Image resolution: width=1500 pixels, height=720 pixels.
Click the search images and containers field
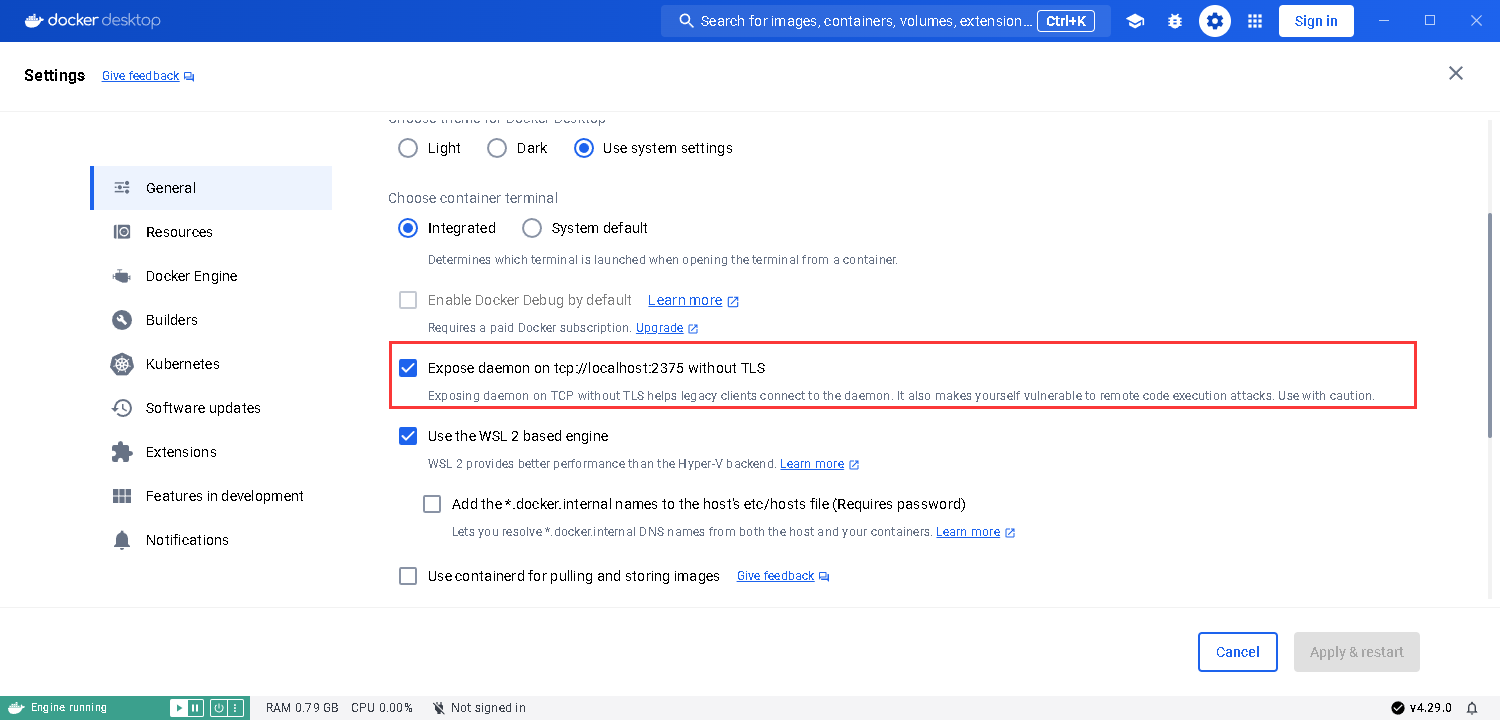pyautogui.click(x=886, y=21)
